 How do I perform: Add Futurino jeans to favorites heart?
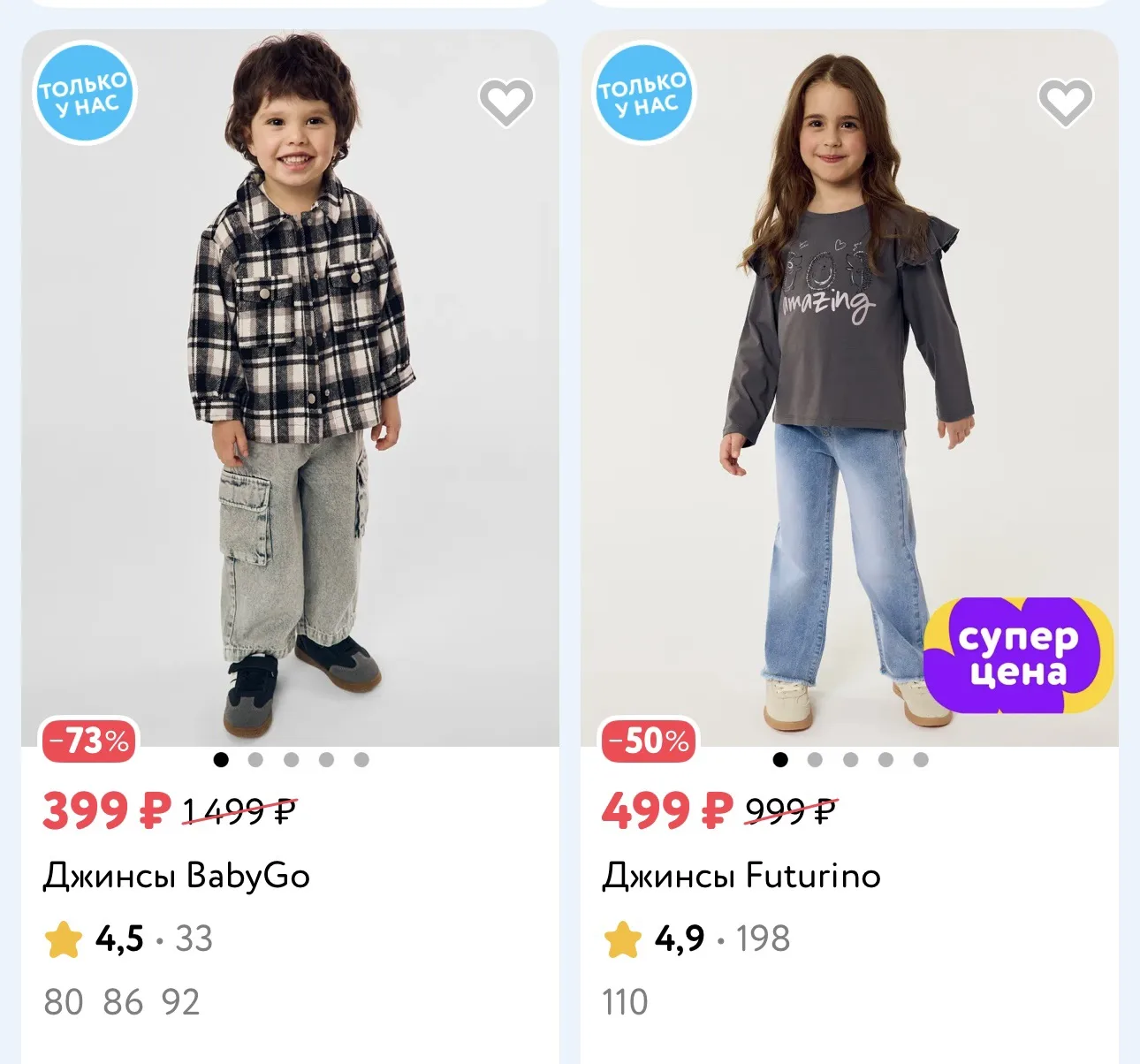pos(1066,102)
